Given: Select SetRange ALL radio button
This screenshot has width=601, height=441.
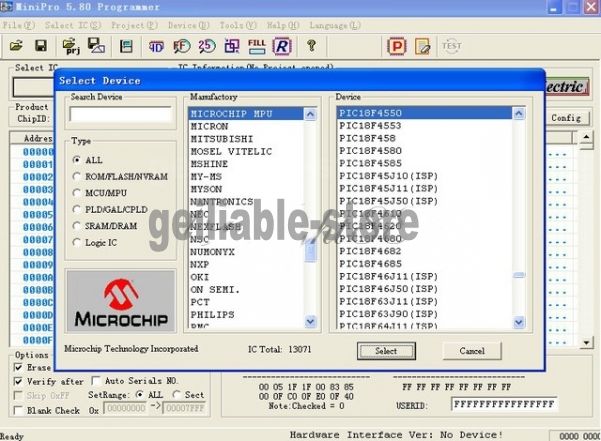Looking at the screenshot, I should pos(140,395).
